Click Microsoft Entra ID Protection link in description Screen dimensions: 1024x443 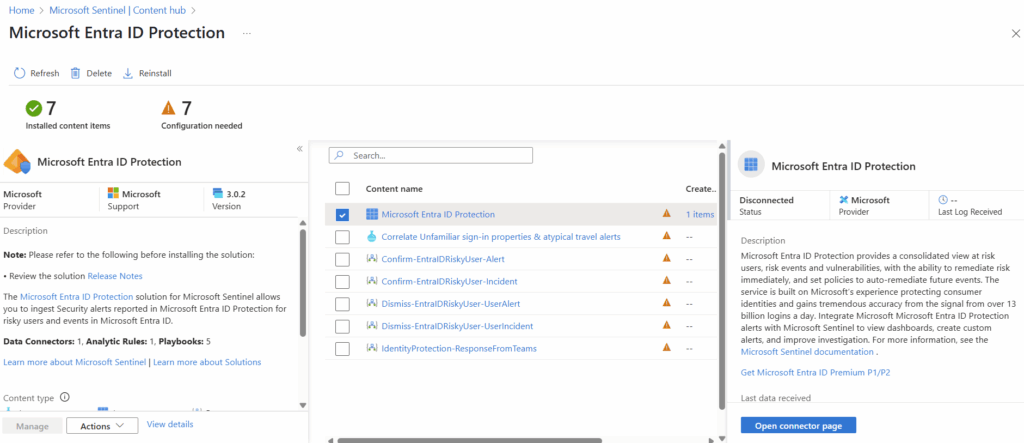76,297
